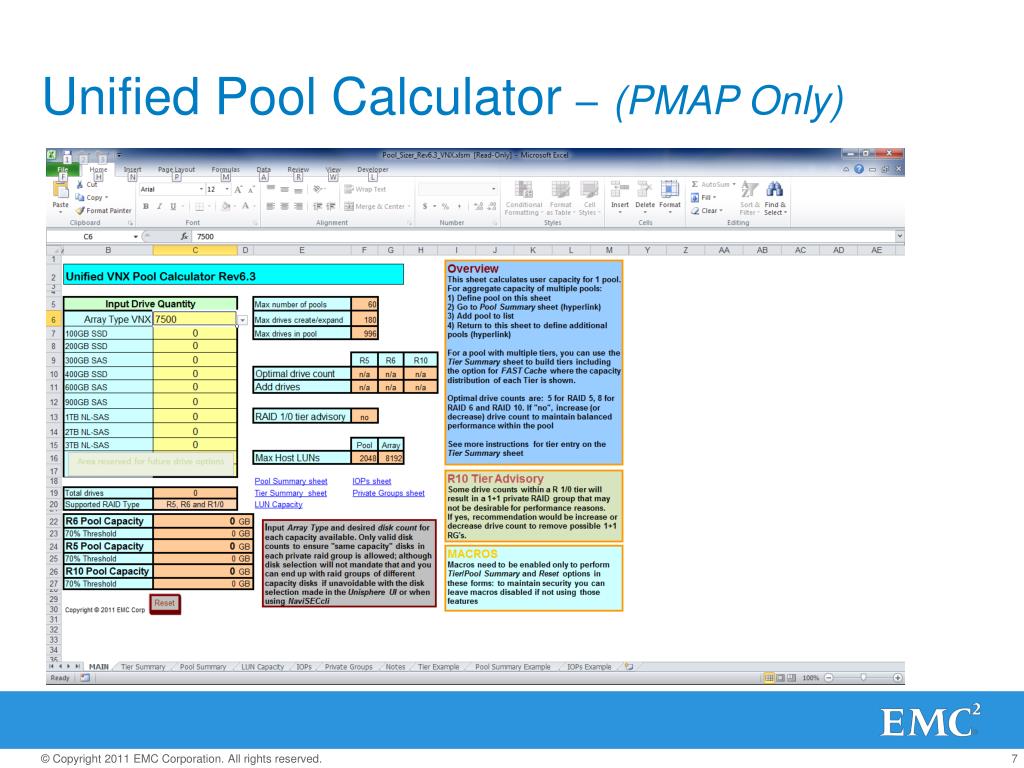Viewport: 1024px width, 768px height.
Task: Click the zoom slider handle
Action: 863,678
